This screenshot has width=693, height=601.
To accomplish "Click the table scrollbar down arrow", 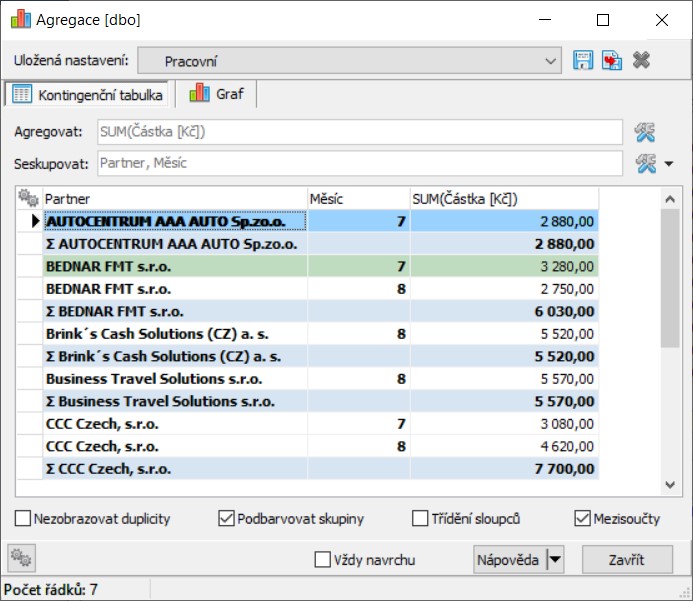I will click(670, 485).
